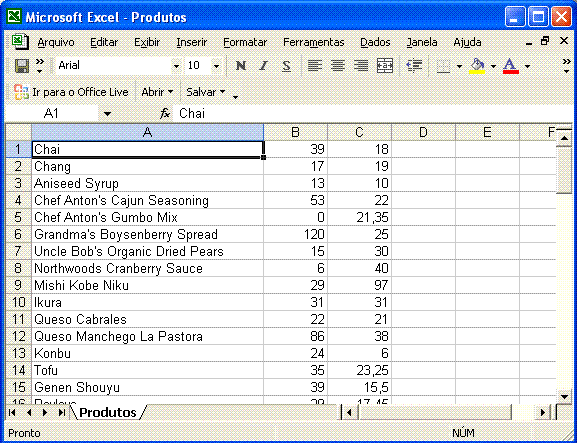Go to next sheet tab arrow
This screenshot has height=445, width=578.
[x=45, y=412]
